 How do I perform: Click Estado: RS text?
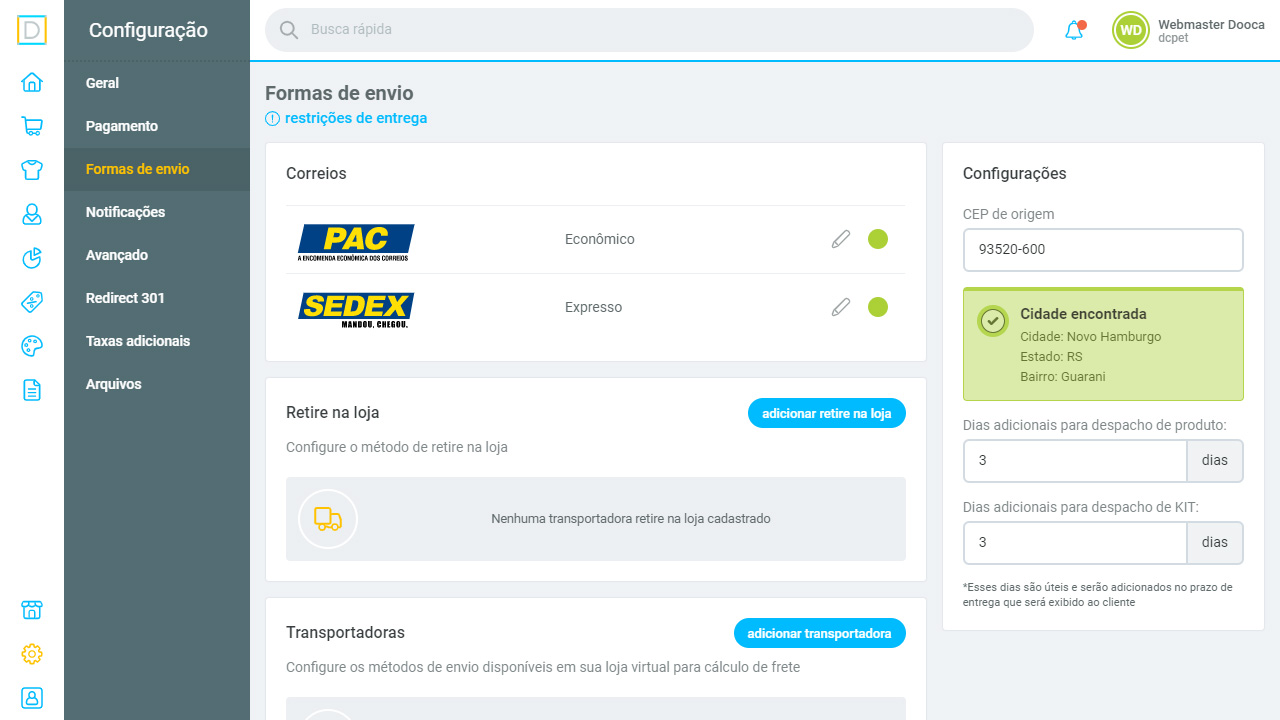pos(1051,357)
